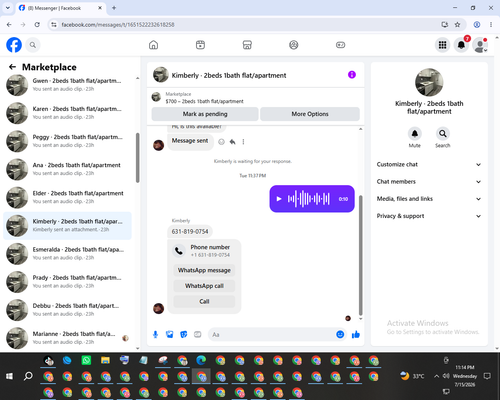Open File Explorer from the taskbar

105,360
